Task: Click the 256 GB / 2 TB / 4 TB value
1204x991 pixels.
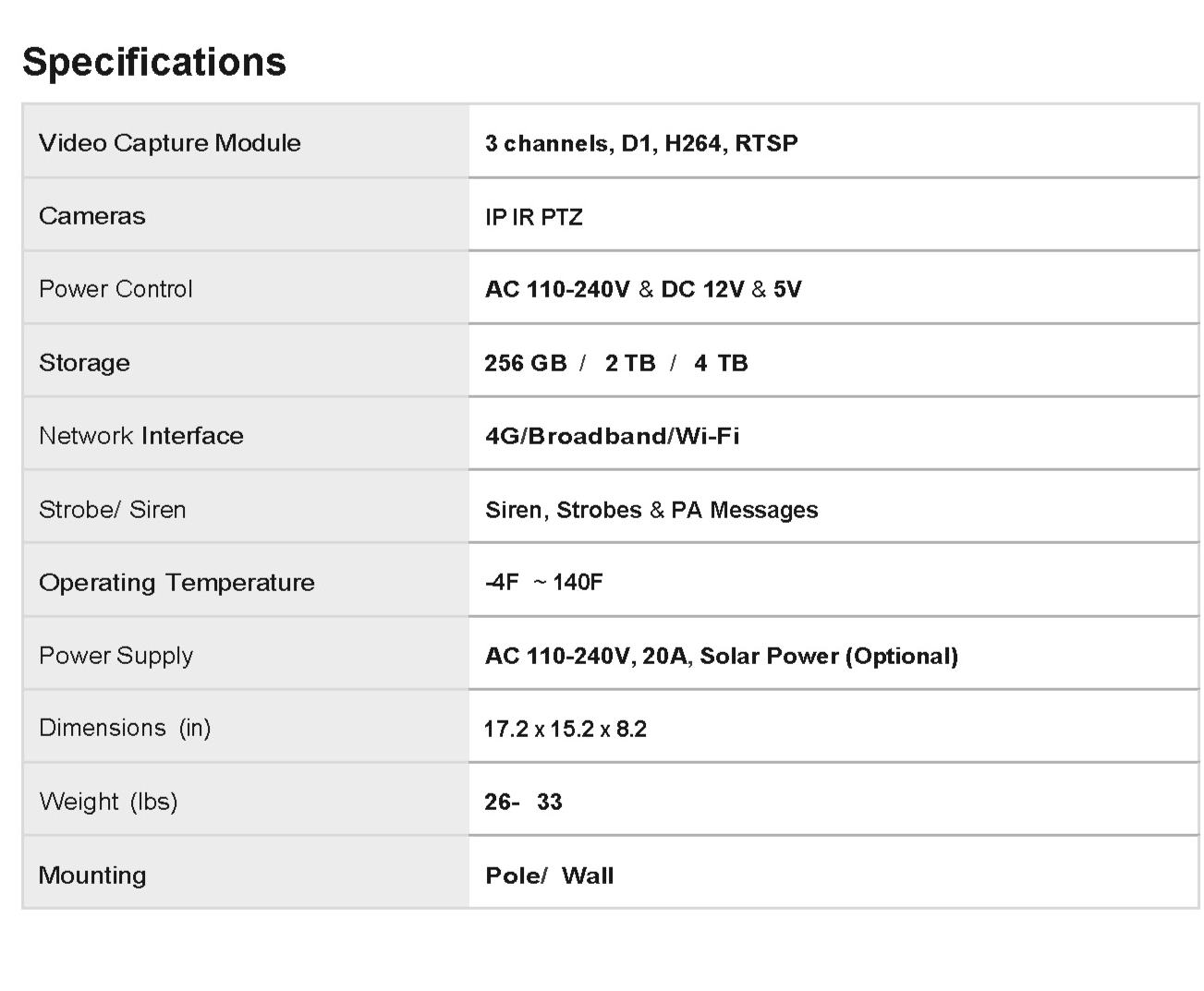Action: [x=616, y=363]
